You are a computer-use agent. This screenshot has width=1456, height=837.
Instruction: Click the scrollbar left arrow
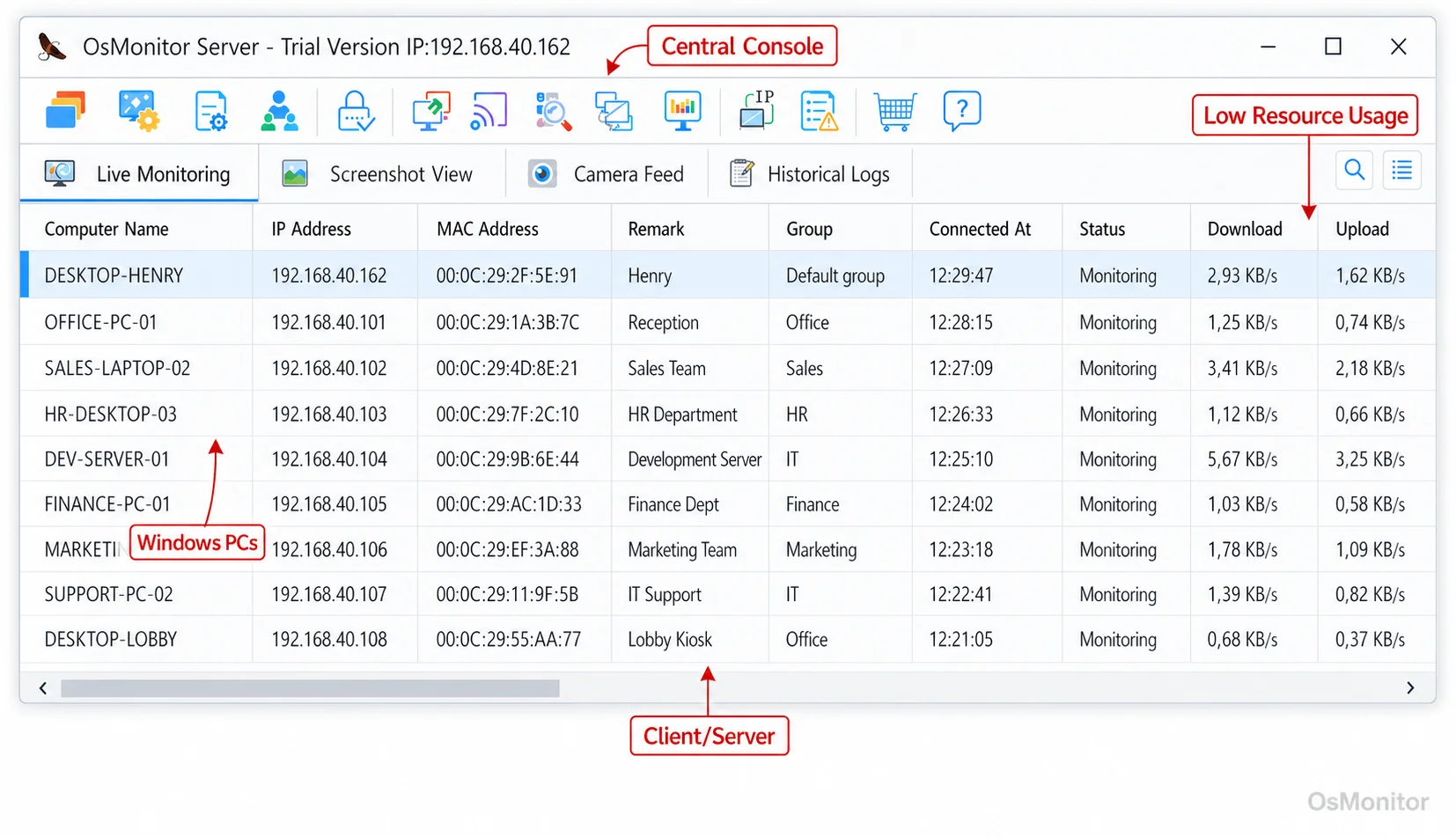42,688
